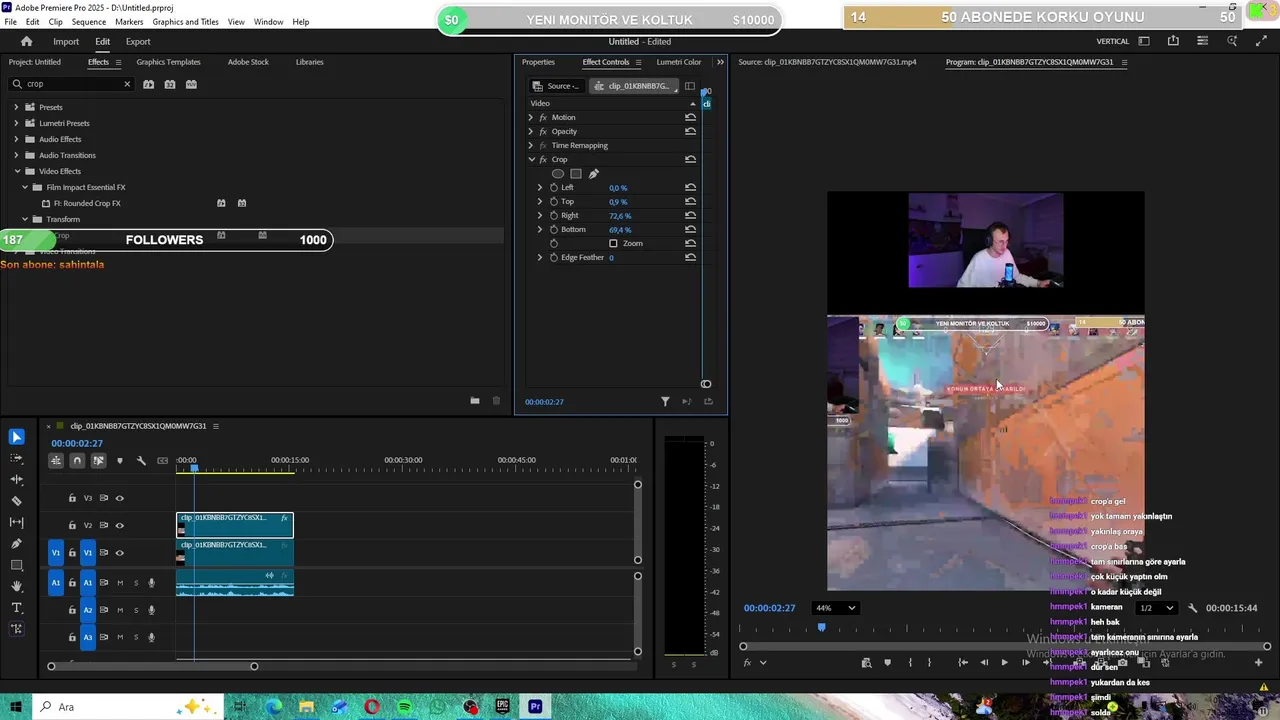
Task: Toggle captions track button in timeline
Action: (x=163, y=461)
